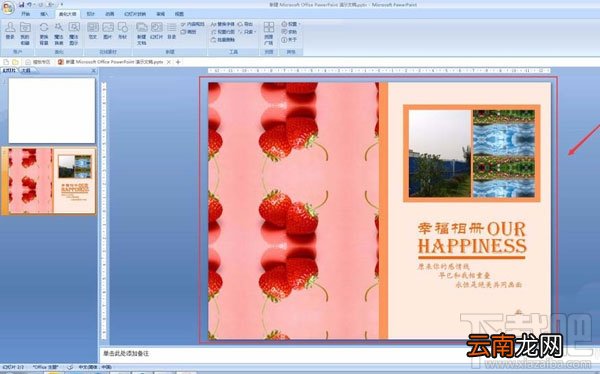Select the strawberry pattern image on slide
The height and width of the screenshot is (374, 600).
pyautogui.click(x=293, y=211)
